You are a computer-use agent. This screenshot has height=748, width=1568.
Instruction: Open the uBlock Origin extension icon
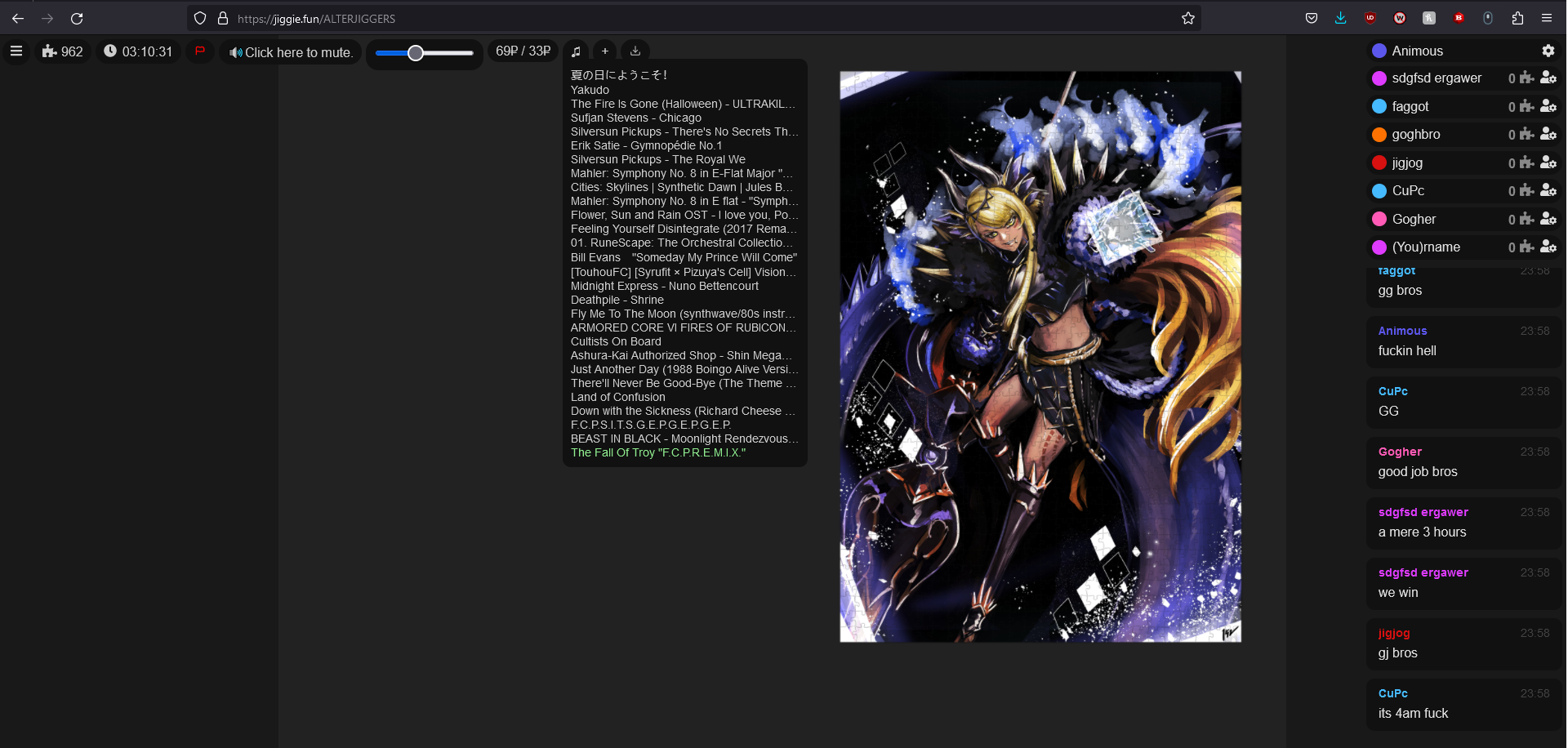click(x=1370, y=18)
